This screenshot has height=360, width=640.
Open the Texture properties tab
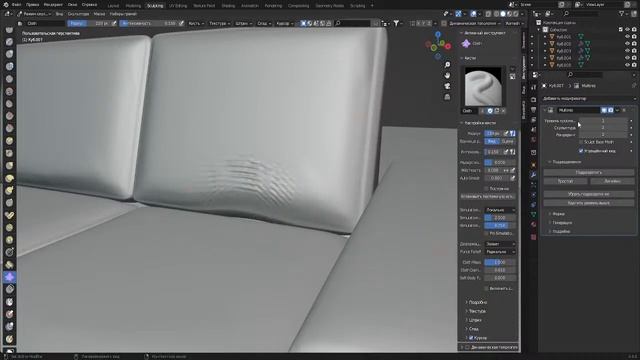pos(533,237)
